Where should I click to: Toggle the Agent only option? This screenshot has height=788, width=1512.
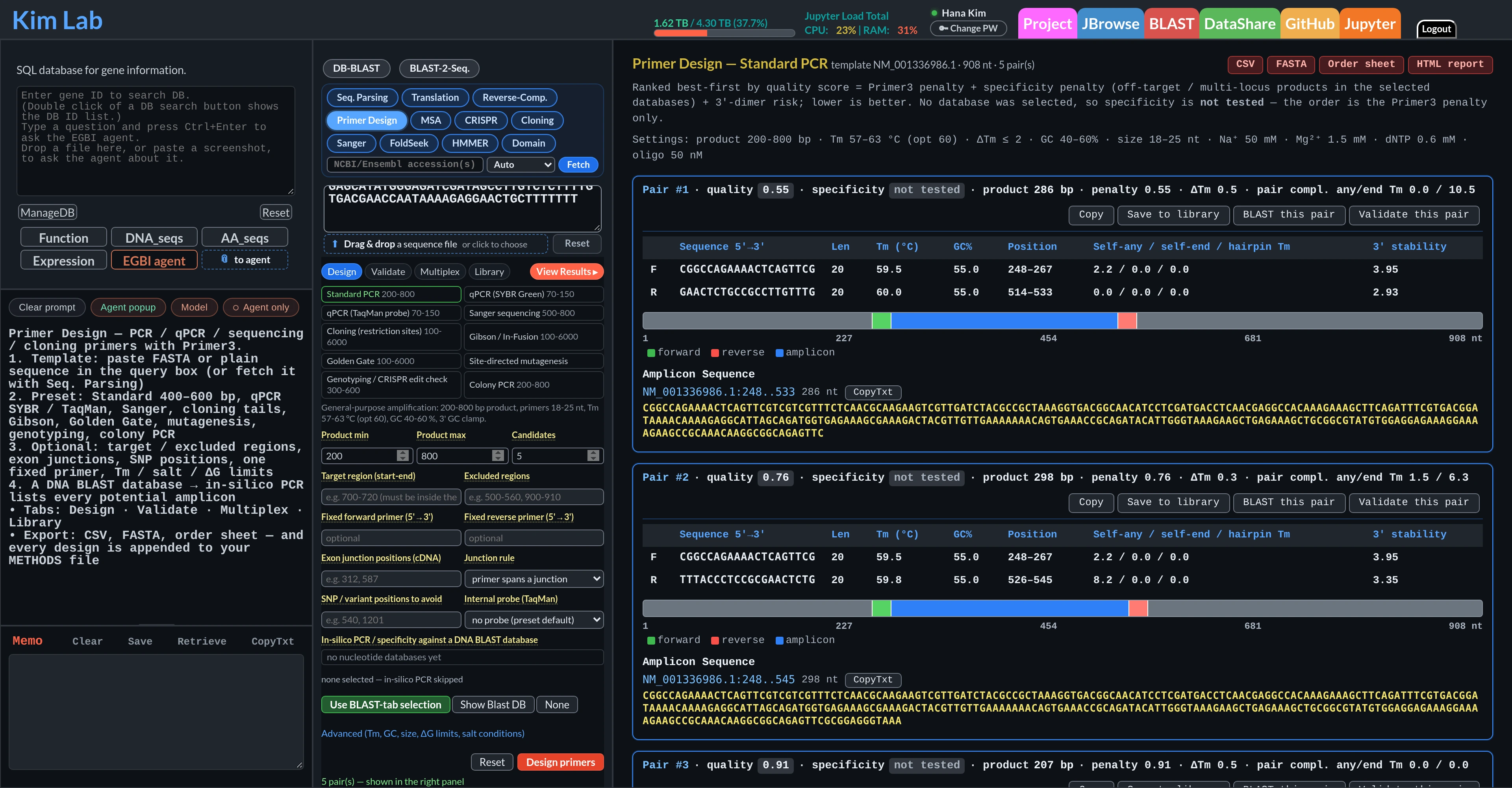261,307
